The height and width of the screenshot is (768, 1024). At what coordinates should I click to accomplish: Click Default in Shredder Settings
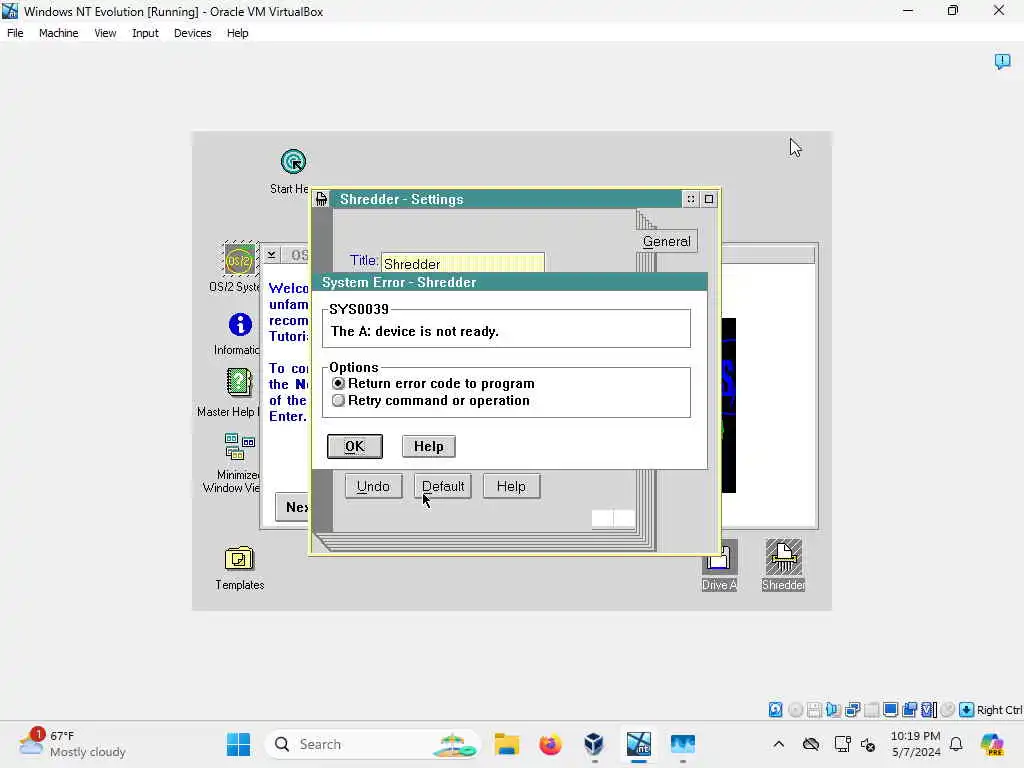click(x=443, y=487)
